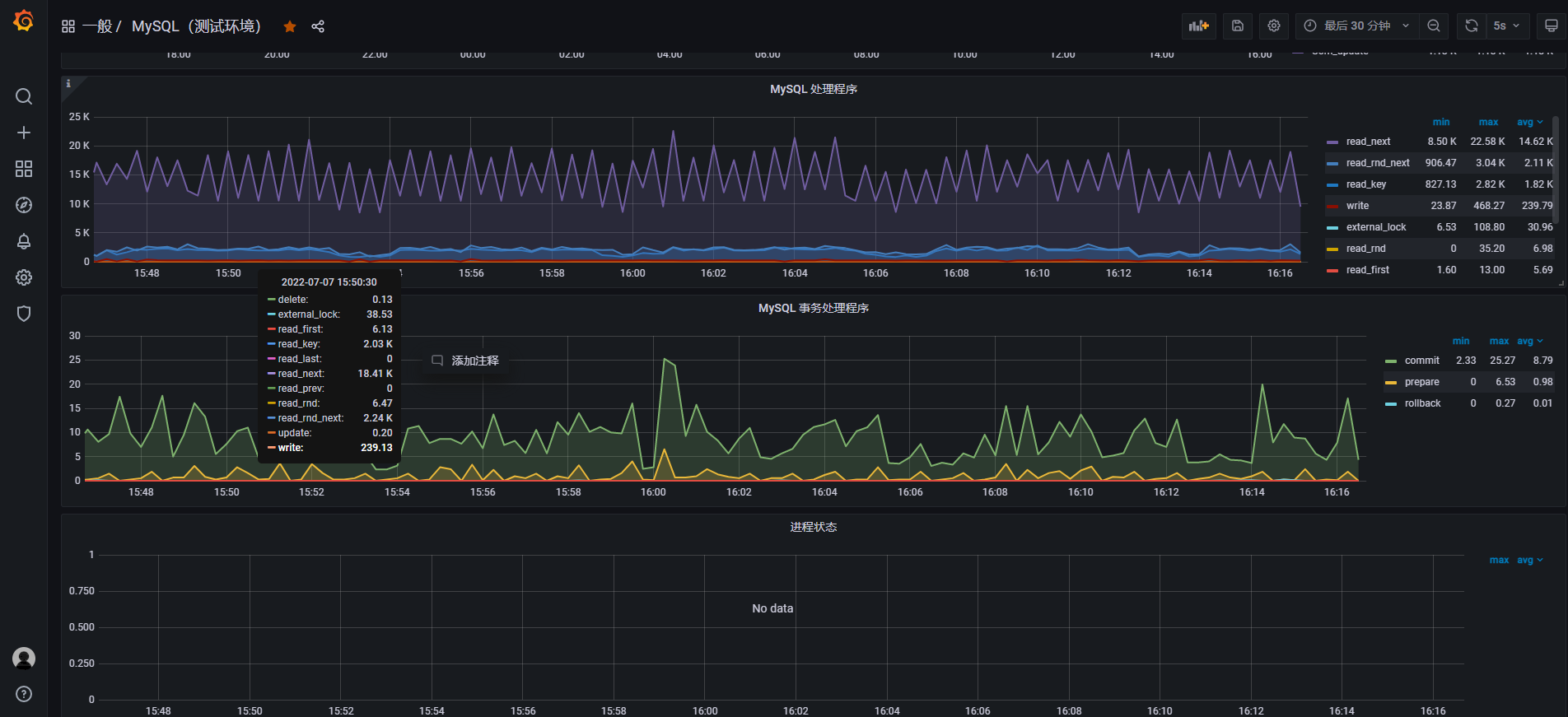Open the Create plus icon in sidebar

(x=24, y=133)
